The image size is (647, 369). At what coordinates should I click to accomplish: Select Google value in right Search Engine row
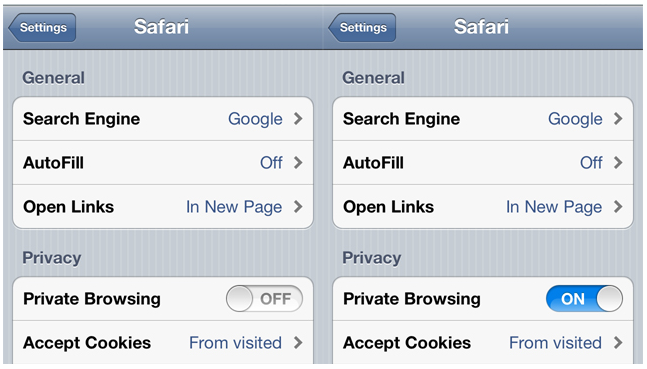point(575,119)
